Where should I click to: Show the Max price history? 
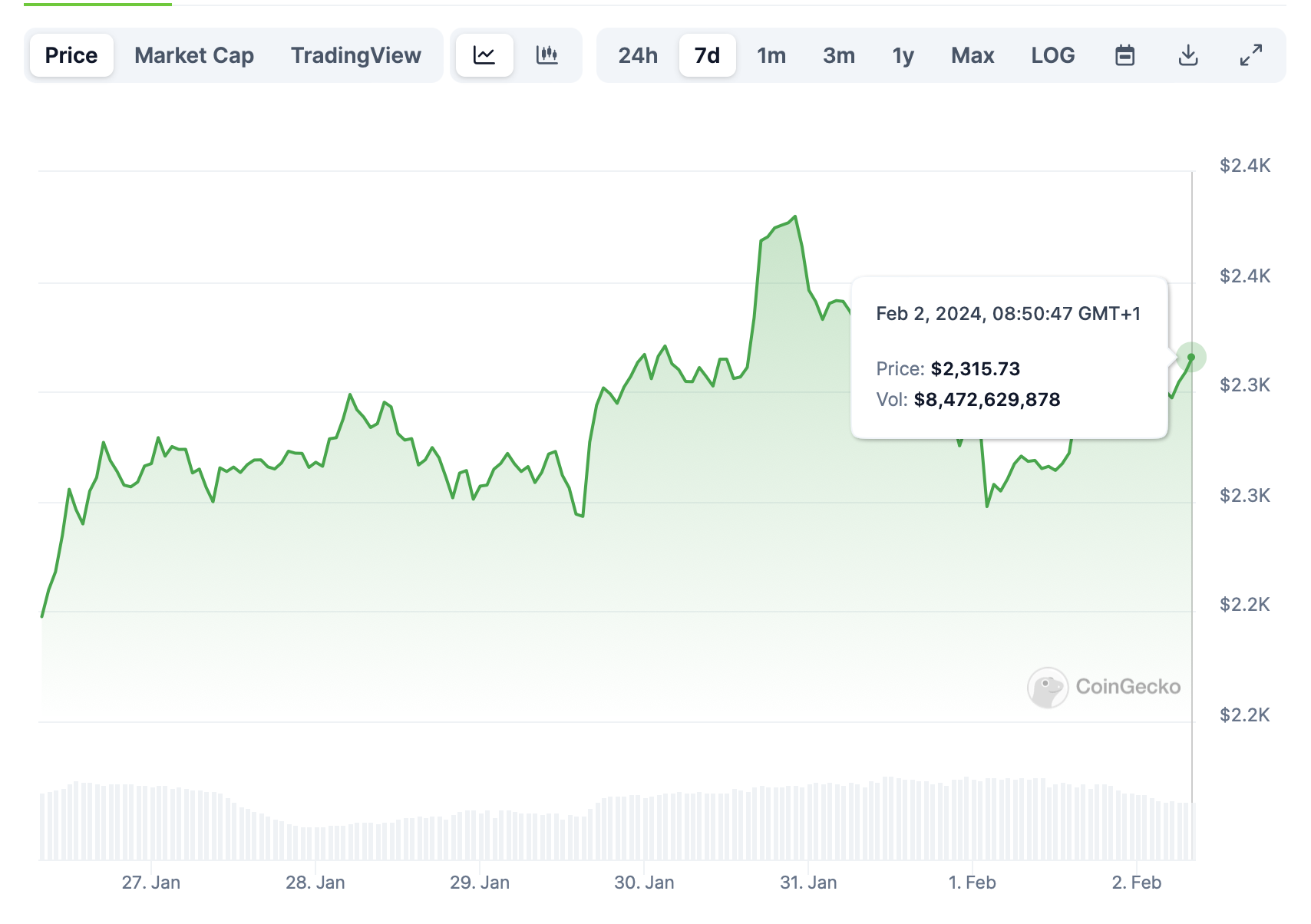pyautogui.click(x=973, y=55)
